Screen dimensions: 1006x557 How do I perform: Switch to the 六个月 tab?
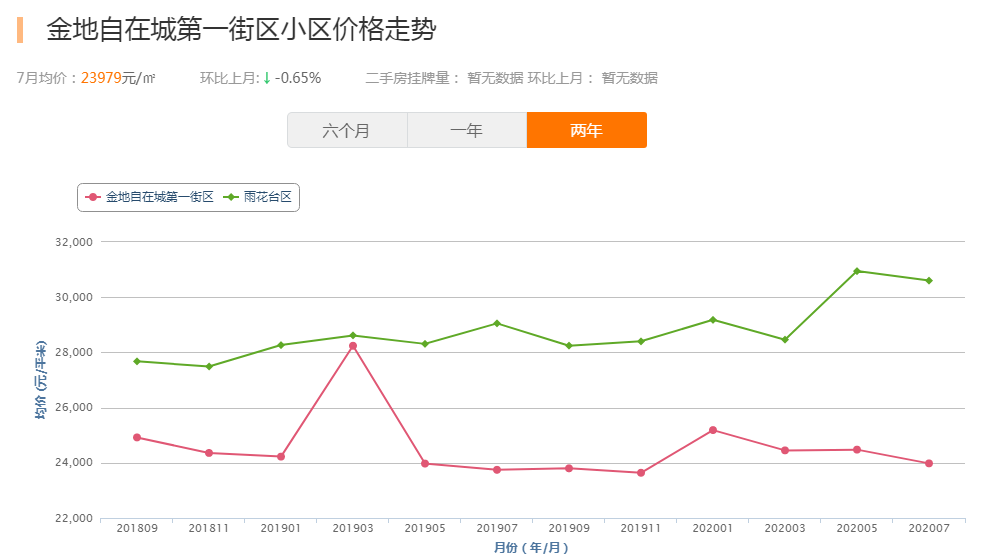(347, 130)
